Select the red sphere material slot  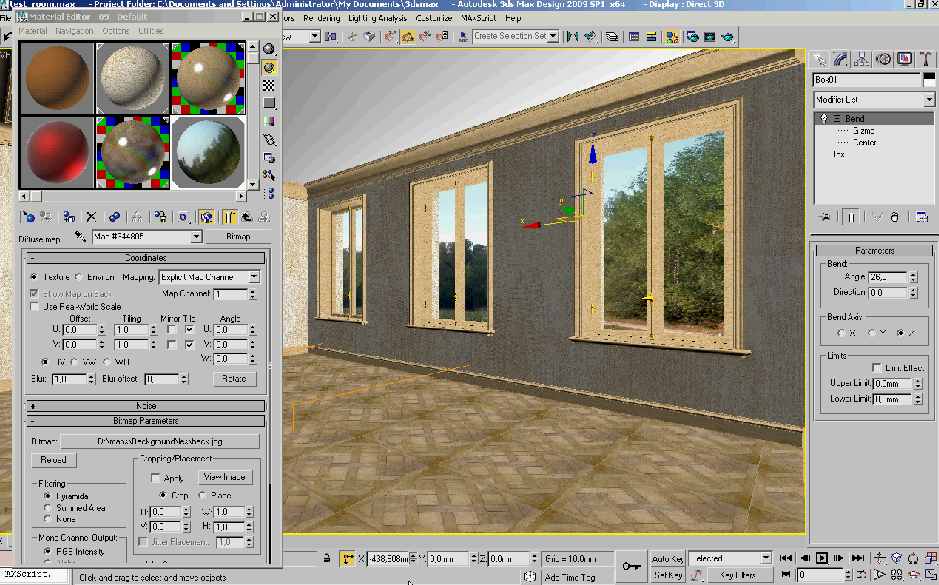click(x=57, y=152)
